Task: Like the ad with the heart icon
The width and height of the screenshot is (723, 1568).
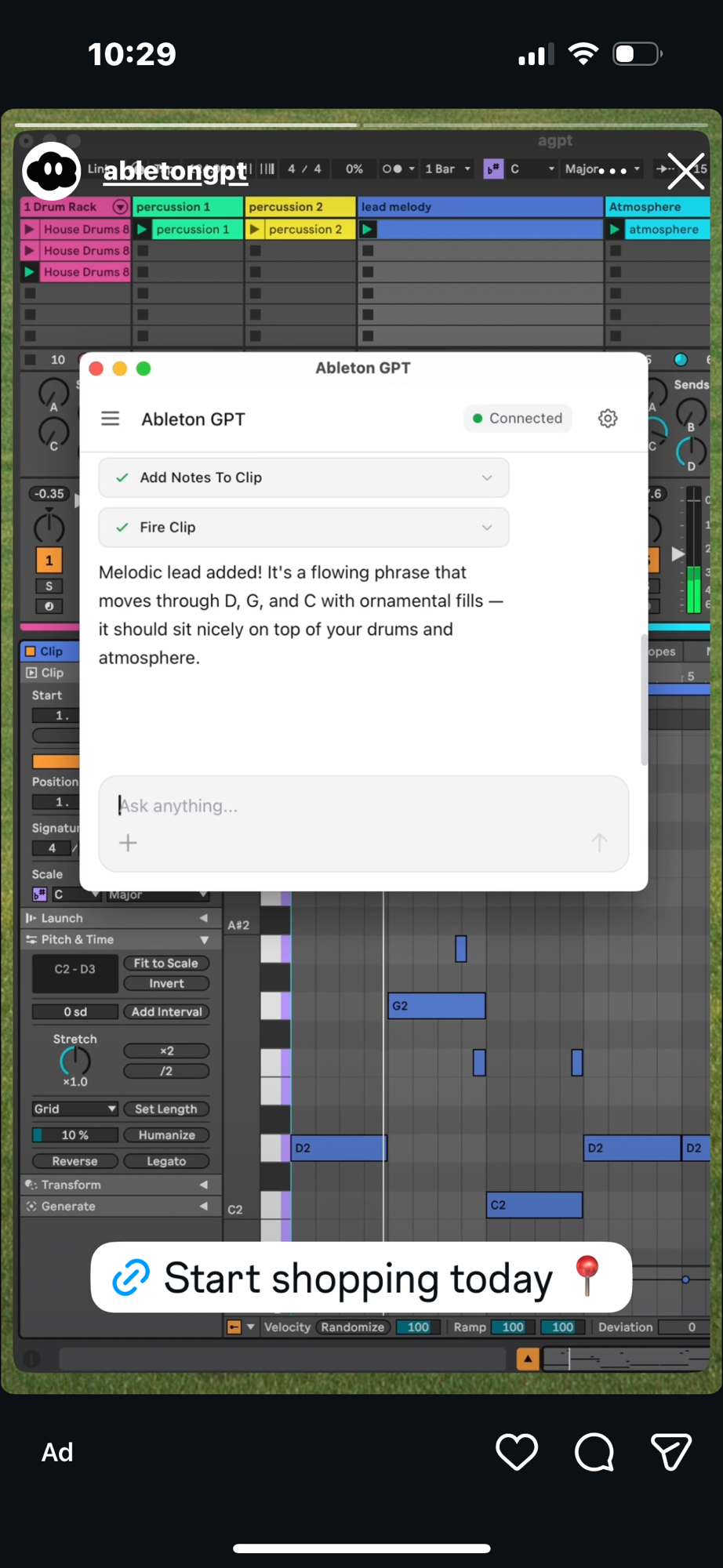Action: pyautogui.click(x=517, y=1452)
